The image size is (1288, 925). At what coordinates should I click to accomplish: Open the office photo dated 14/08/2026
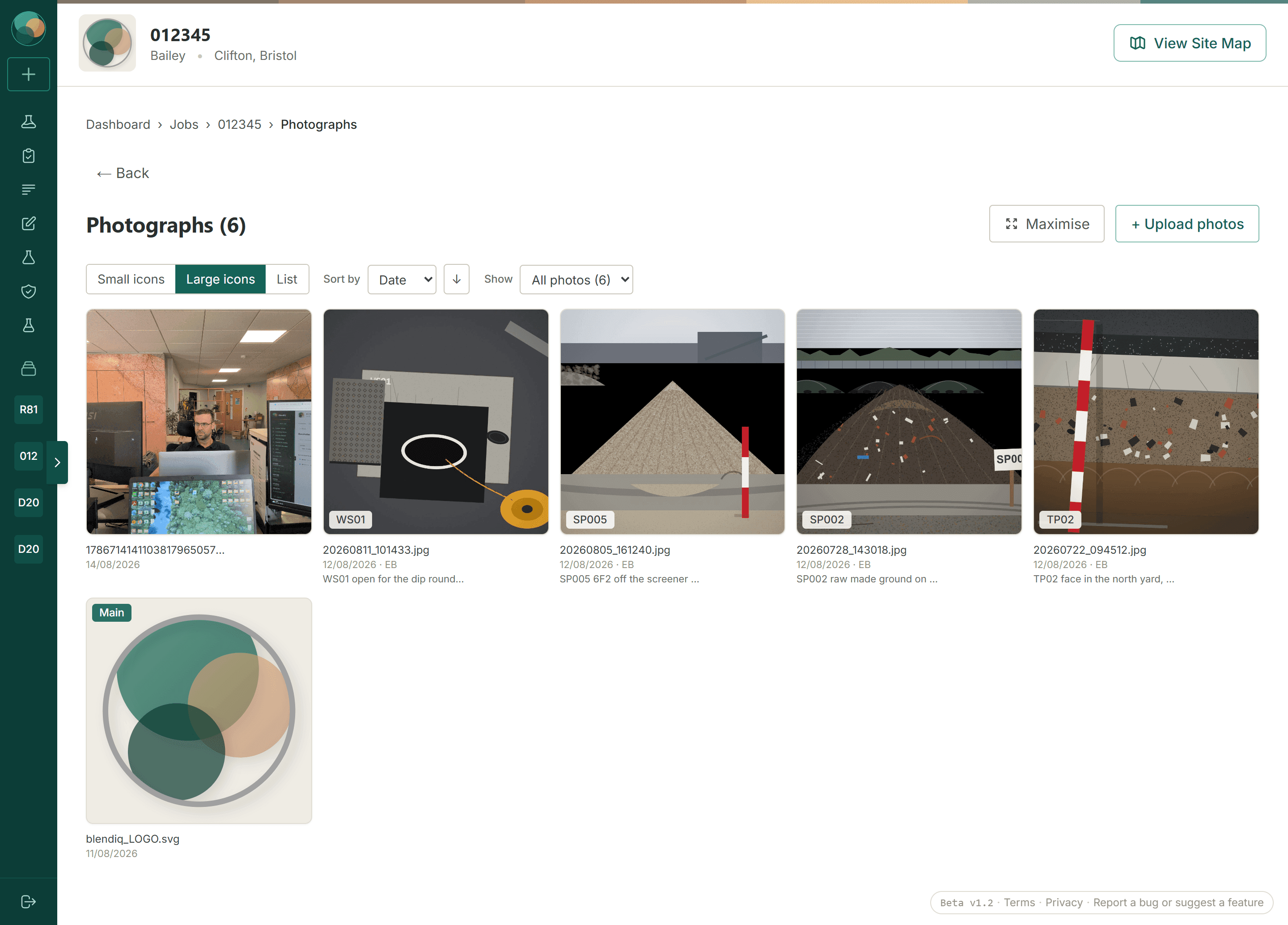point(199,422)
